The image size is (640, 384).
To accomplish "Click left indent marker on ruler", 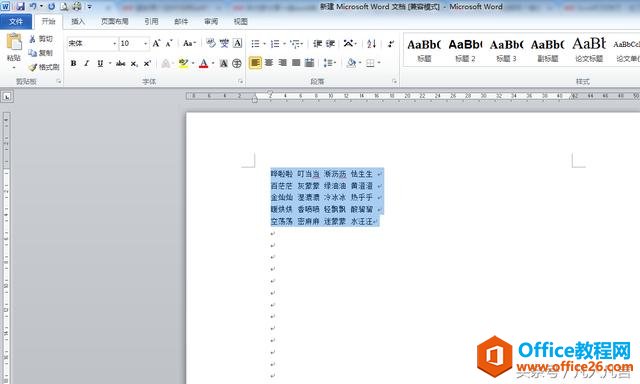I will tap(255, 99).
